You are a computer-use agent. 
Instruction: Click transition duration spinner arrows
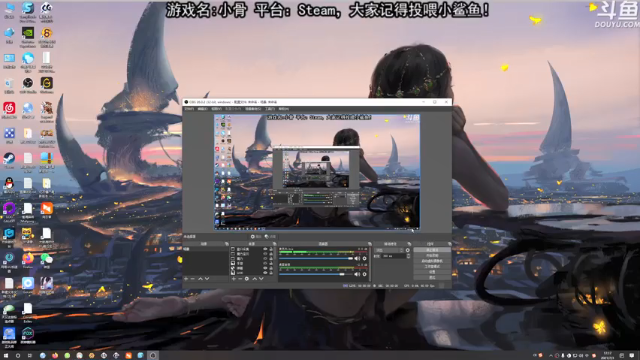pos(409,256)
